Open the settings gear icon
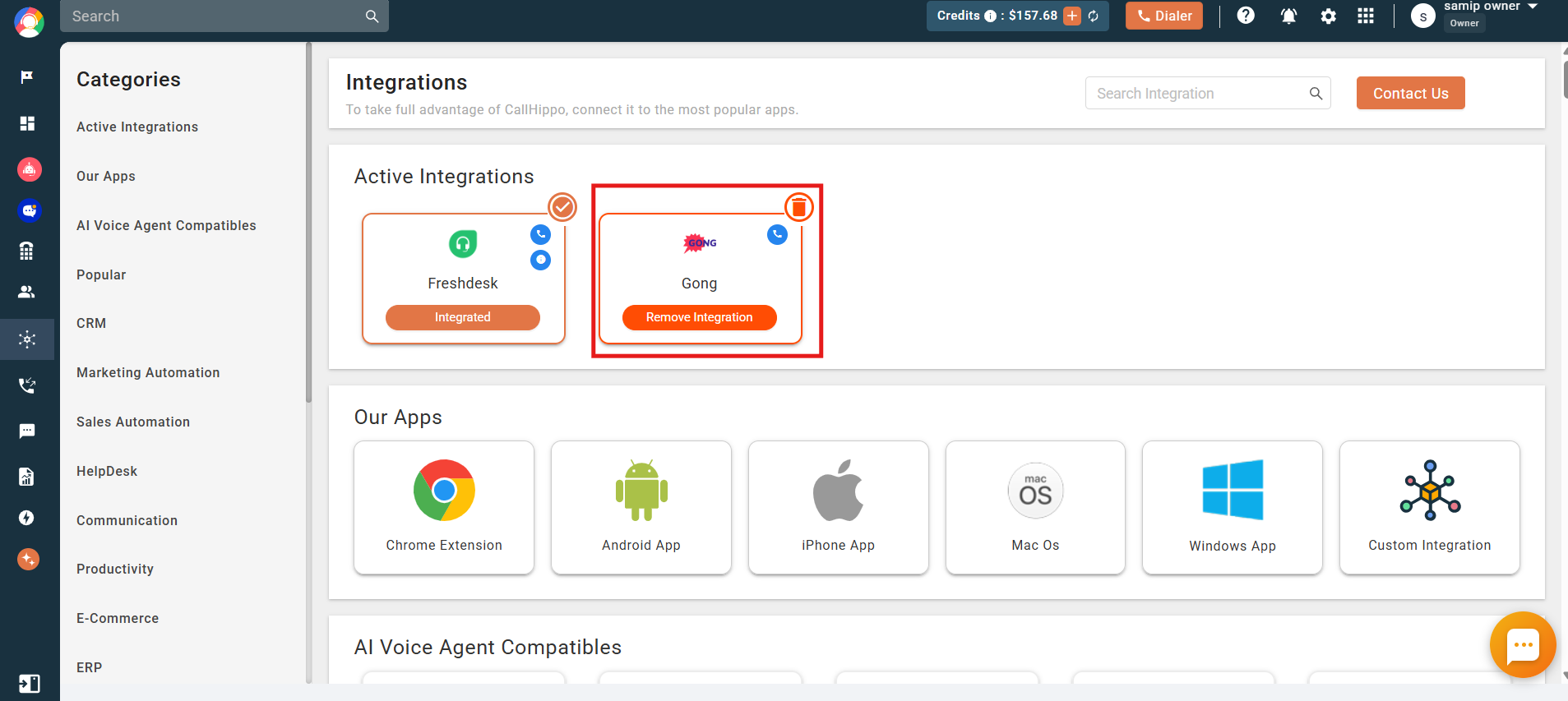Screen dimensions: 1568x701 point(1328,16)
